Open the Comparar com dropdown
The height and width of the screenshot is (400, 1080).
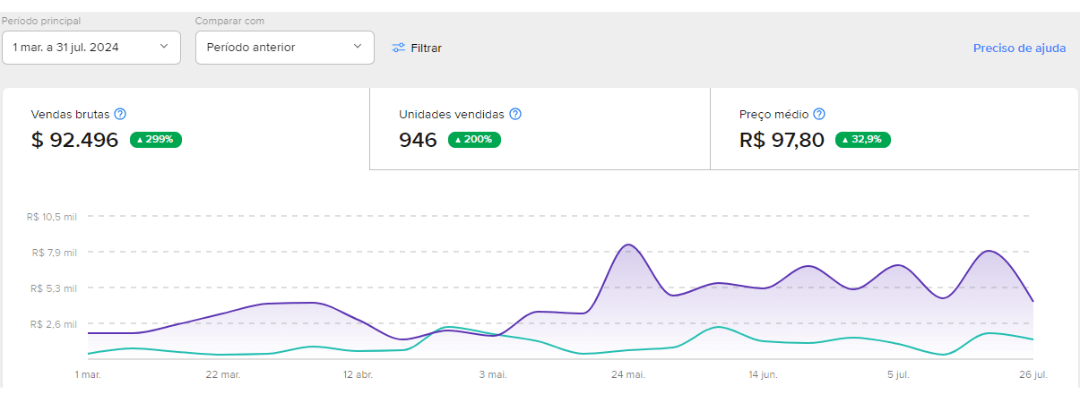click(x=285, y=48)
